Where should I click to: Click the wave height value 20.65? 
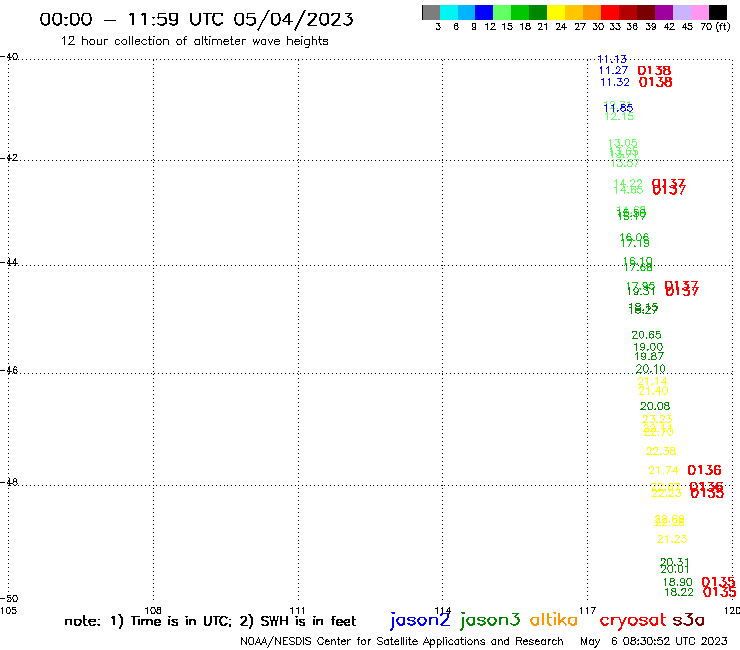647,335
